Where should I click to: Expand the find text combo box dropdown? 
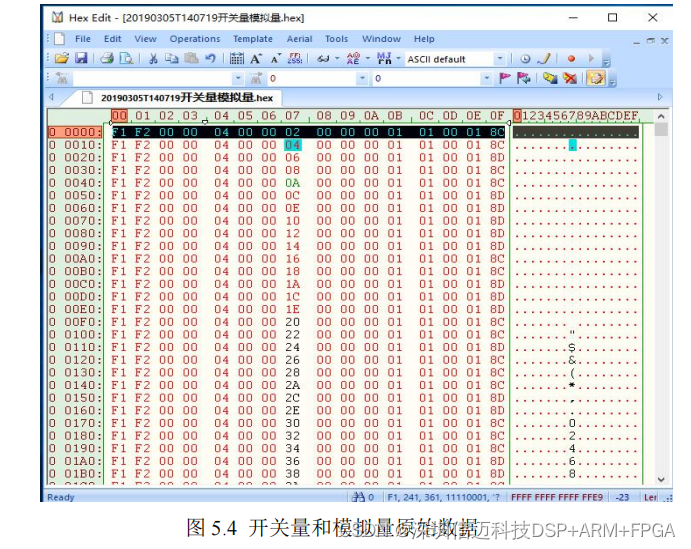(237, 78)
